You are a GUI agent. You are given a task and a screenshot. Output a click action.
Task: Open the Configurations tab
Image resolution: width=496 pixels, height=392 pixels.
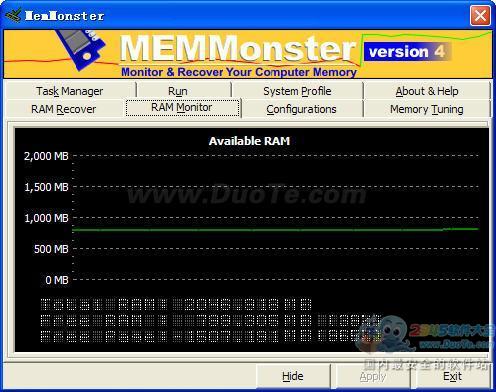301,109
